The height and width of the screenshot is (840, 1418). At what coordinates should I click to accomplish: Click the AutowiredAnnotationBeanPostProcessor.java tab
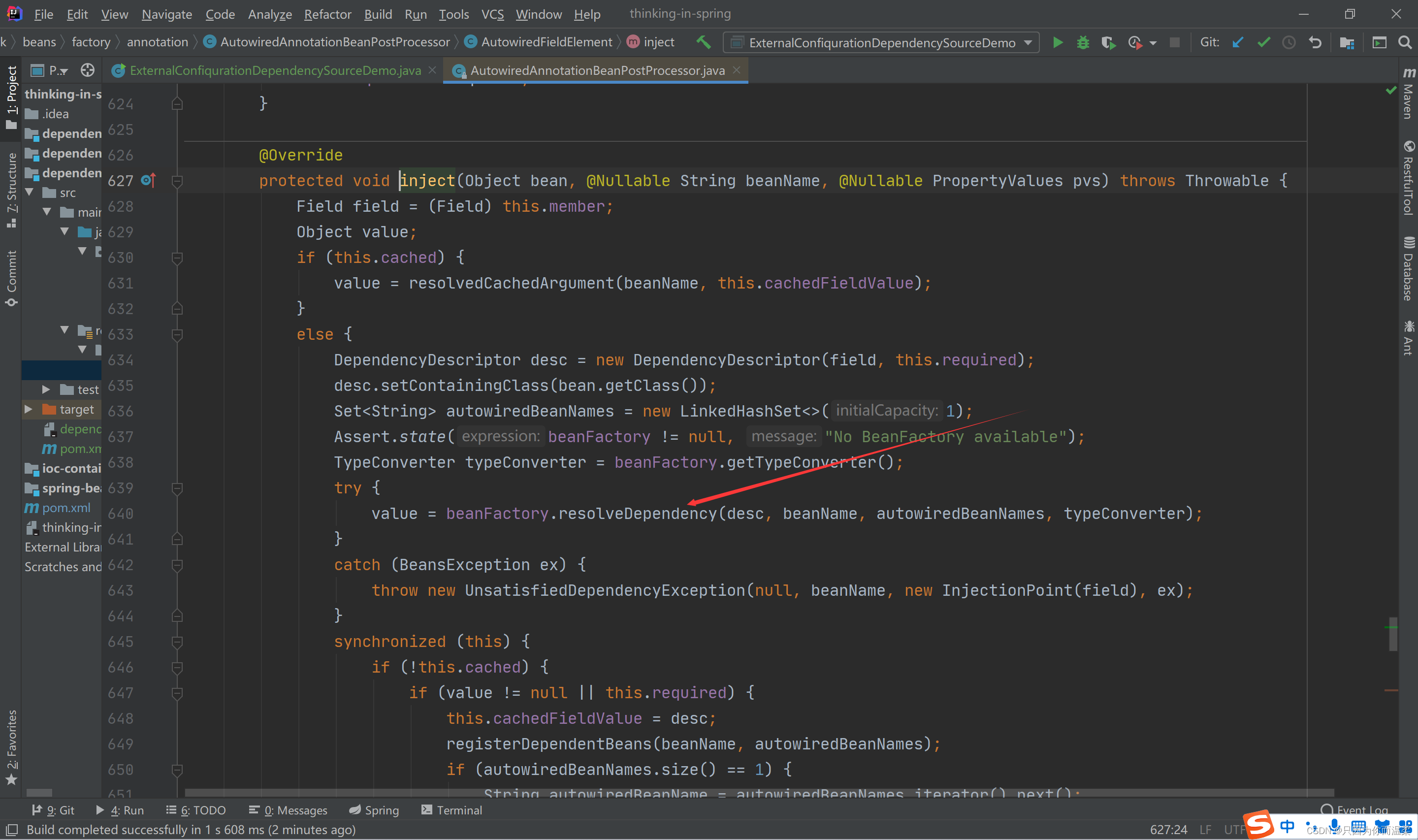590,69
